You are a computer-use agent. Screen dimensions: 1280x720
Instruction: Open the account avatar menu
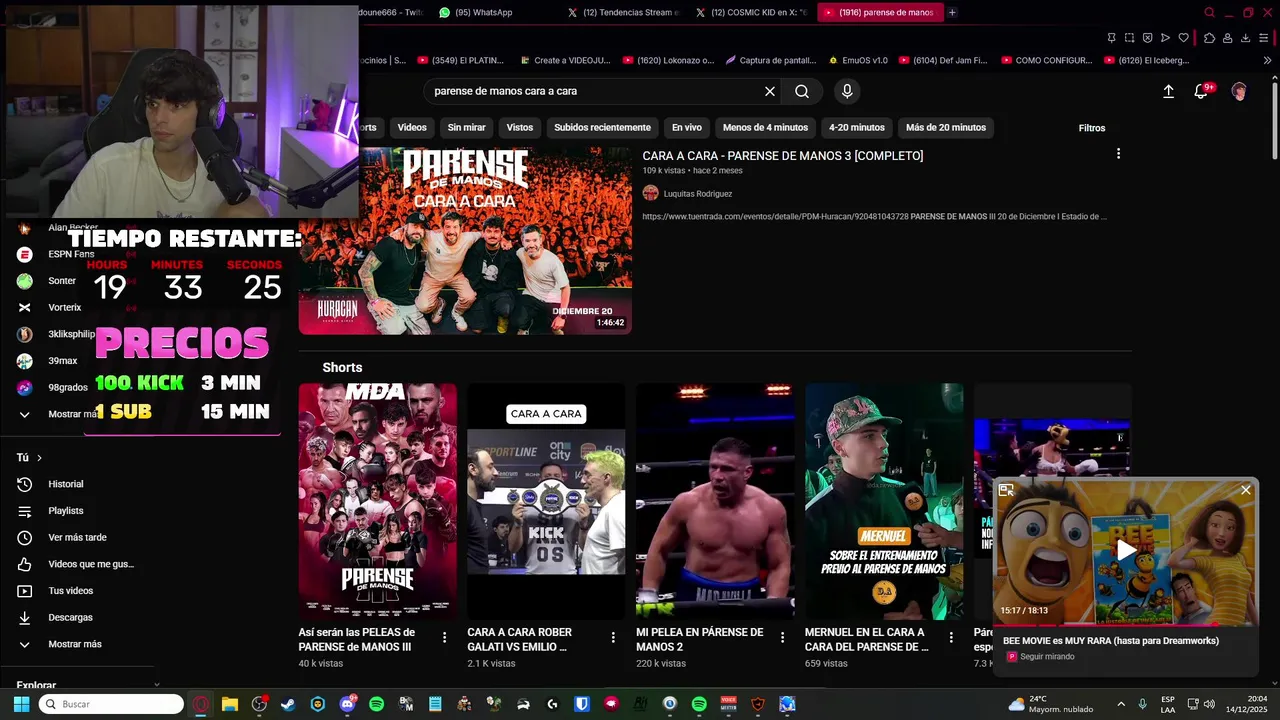(x=1239, y=91)
